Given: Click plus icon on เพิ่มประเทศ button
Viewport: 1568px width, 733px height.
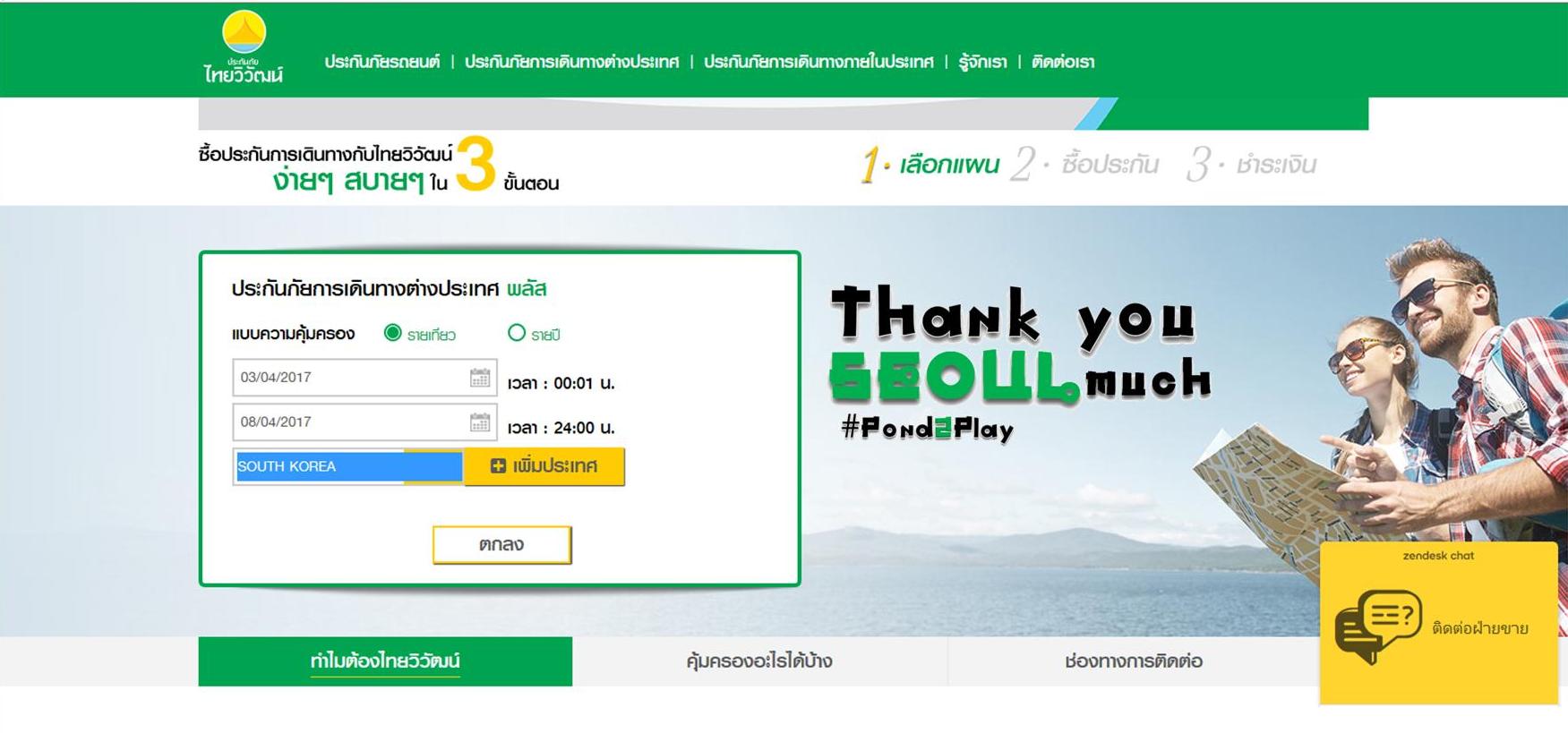Looking at the screenshot, I should [x=498, y=465].
